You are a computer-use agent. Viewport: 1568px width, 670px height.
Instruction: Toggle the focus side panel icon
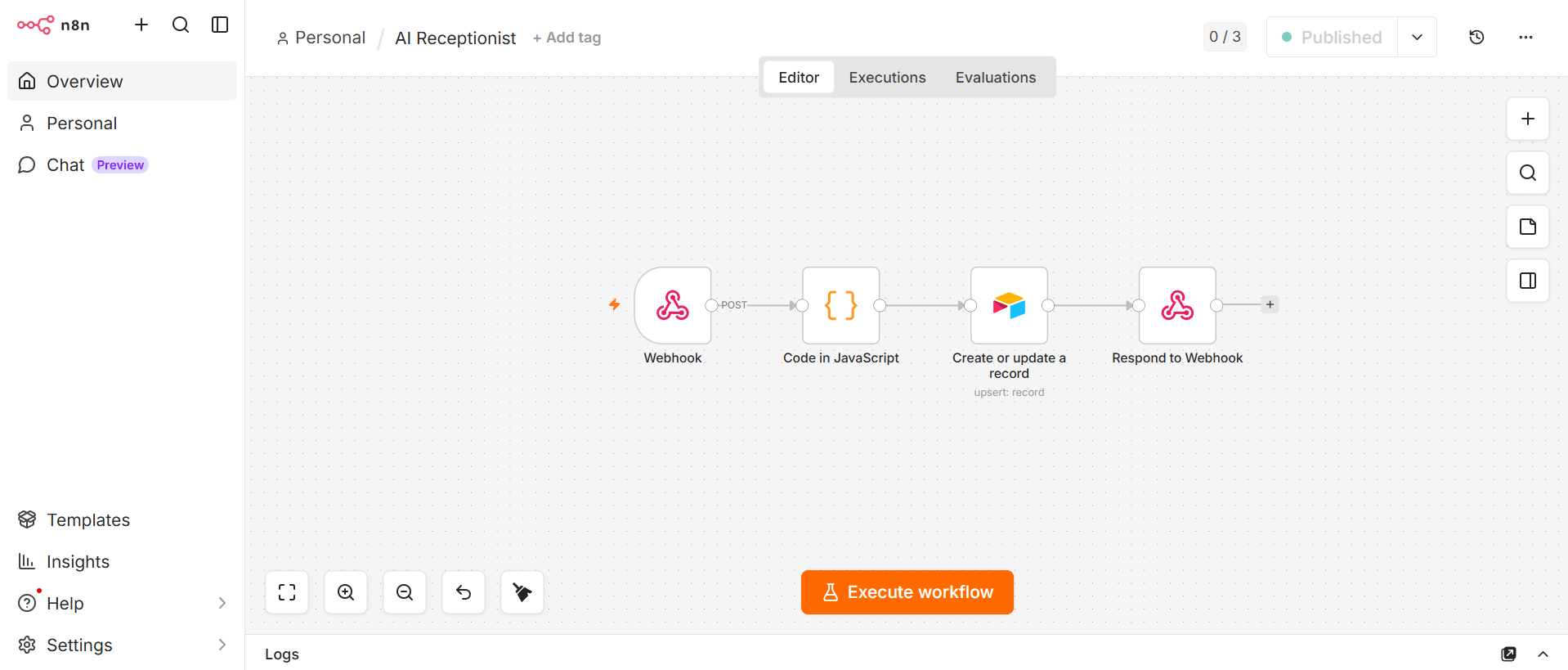(x=1527, y=281)
